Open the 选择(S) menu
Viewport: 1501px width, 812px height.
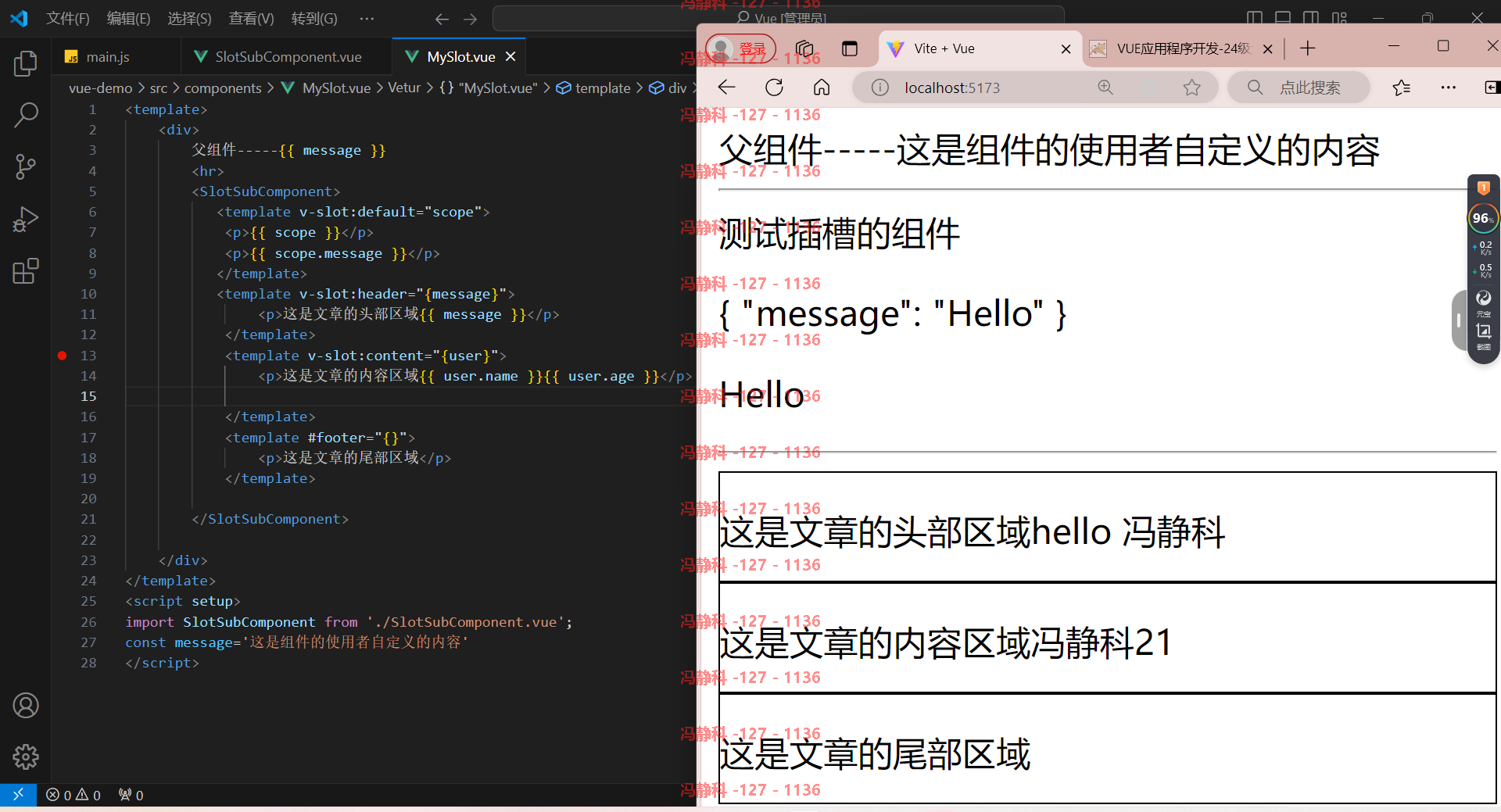(x=189, y=18)
